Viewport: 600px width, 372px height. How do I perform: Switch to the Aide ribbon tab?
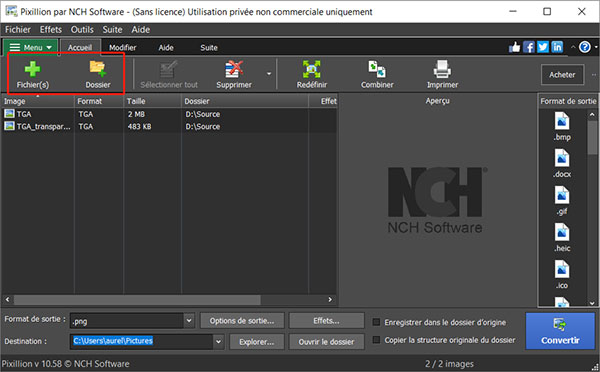(166, 47)
